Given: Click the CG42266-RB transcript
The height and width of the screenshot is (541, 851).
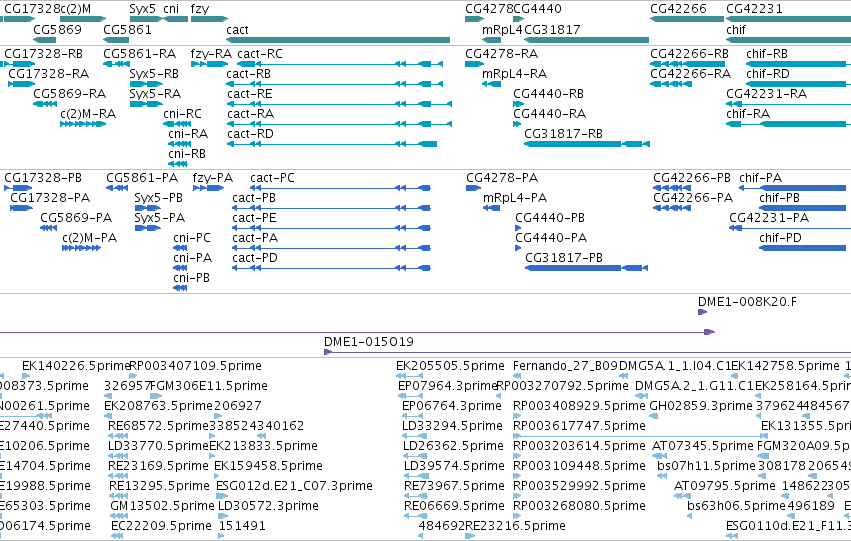Looking at the screenshot, I should coord(688,64).
